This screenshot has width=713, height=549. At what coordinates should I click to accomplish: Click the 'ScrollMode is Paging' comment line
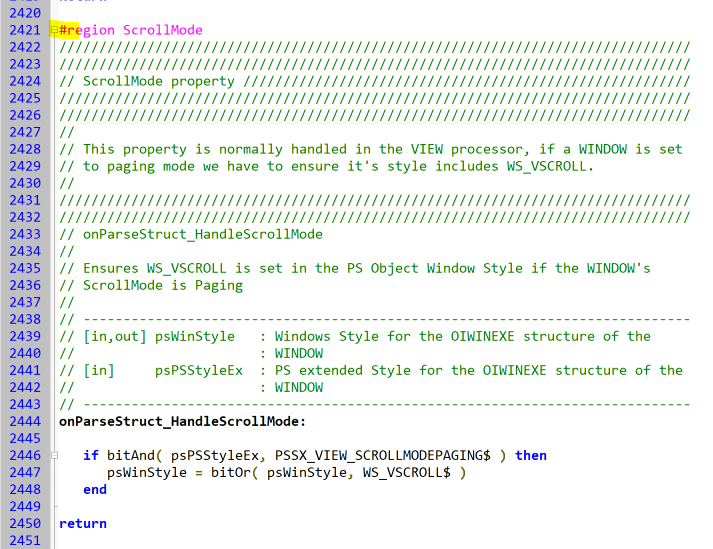click(163, 285)
